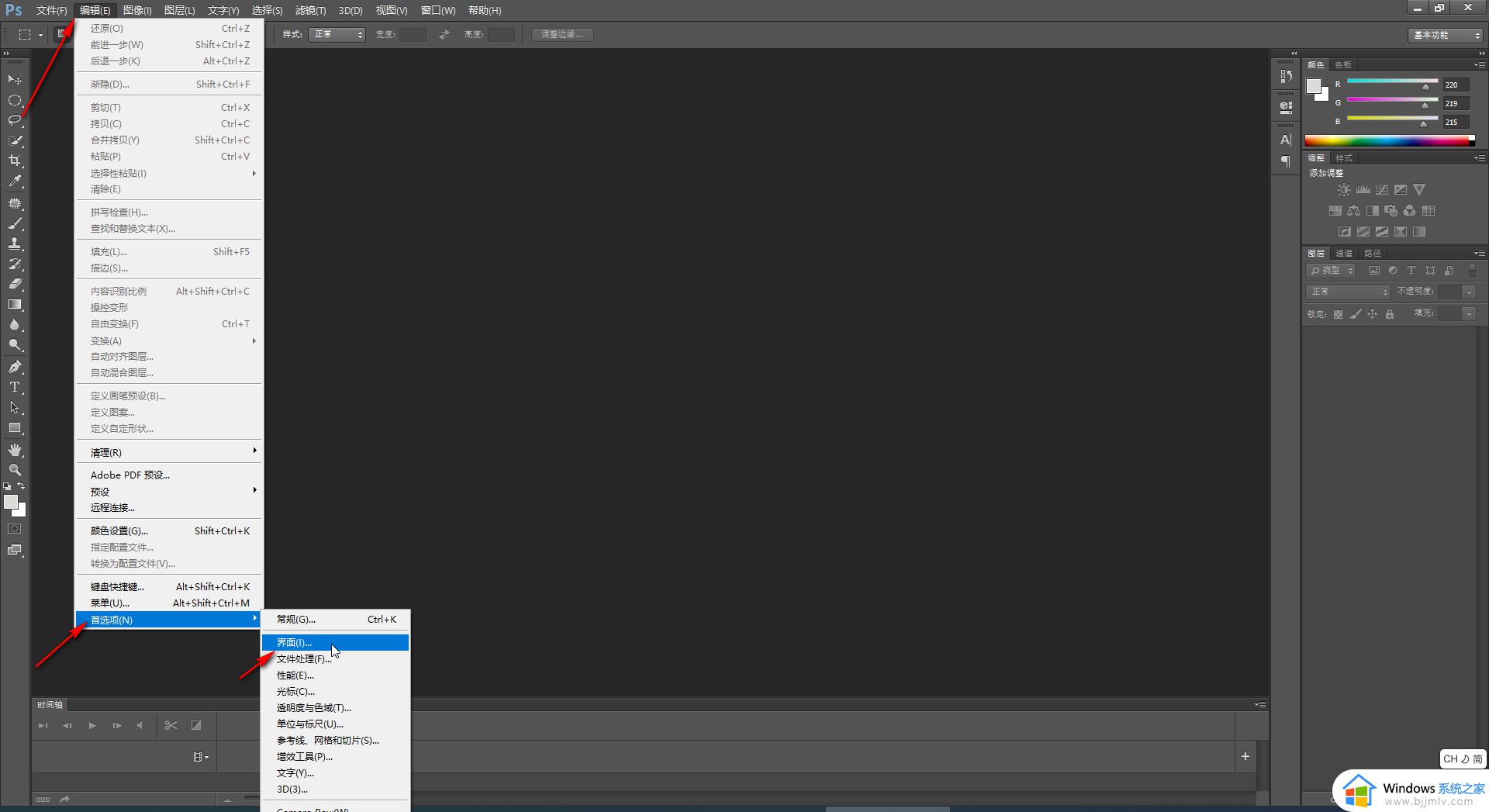Toggle the type layer filter

click(x=1411, y=271)
